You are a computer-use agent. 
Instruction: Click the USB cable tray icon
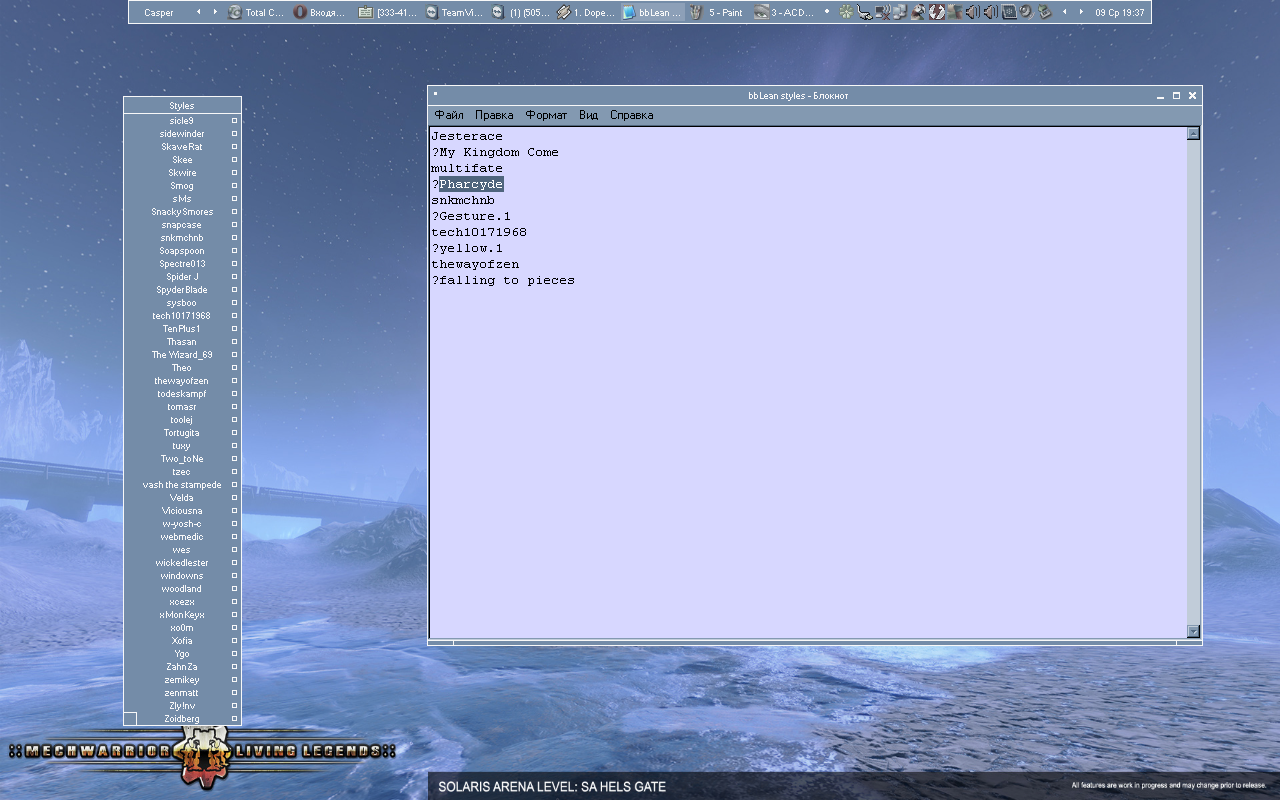click(864, 12)
